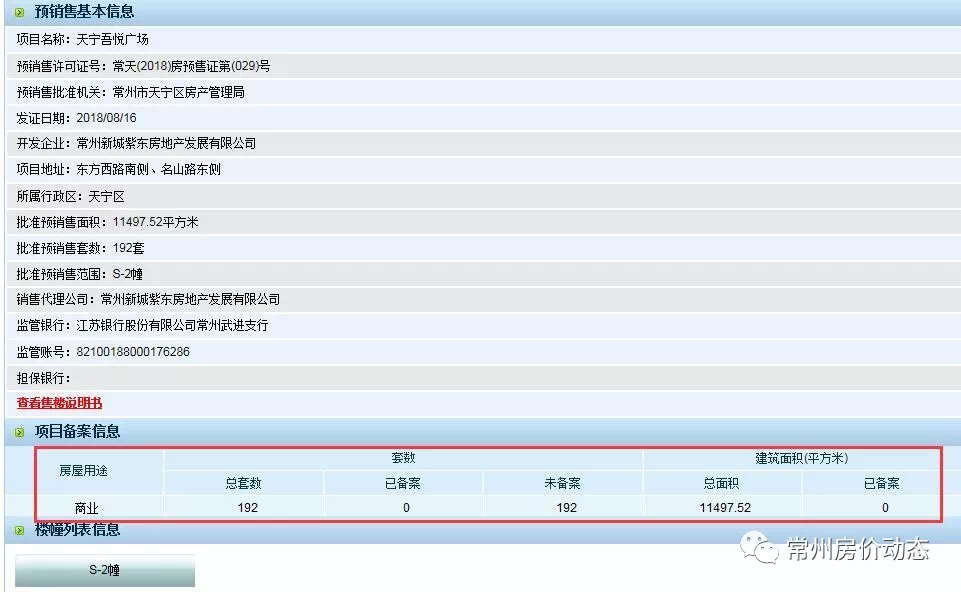The height and width of the screenshot is (592, 961).
Task: Click the 总面积 value 11497.52 cell
Action: (725, 507)
